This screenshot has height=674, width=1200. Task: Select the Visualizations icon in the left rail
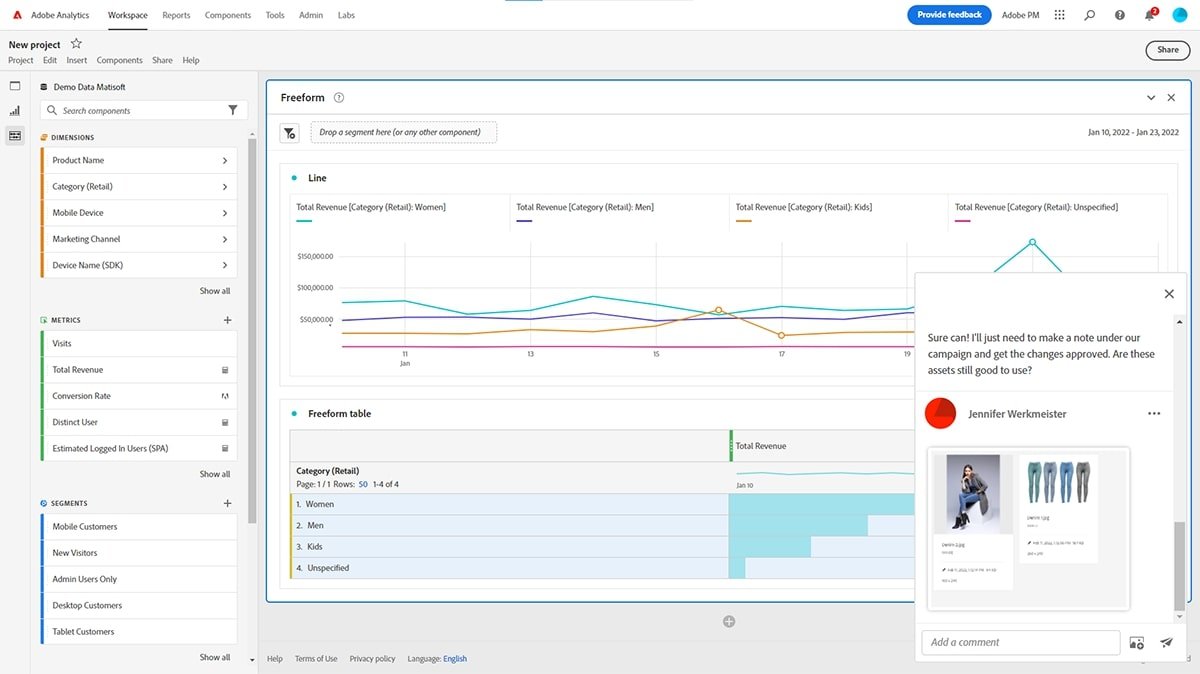(x=15, y=111)
